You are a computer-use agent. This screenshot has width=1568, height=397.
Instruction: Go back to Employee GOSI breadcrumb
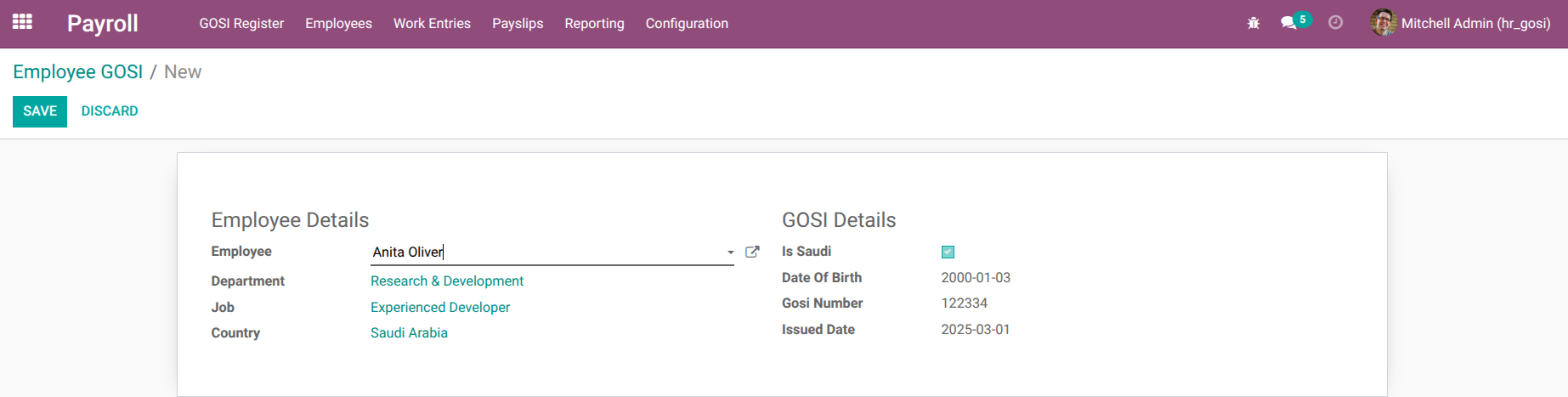pyautogui.click(x=78, y=72)
